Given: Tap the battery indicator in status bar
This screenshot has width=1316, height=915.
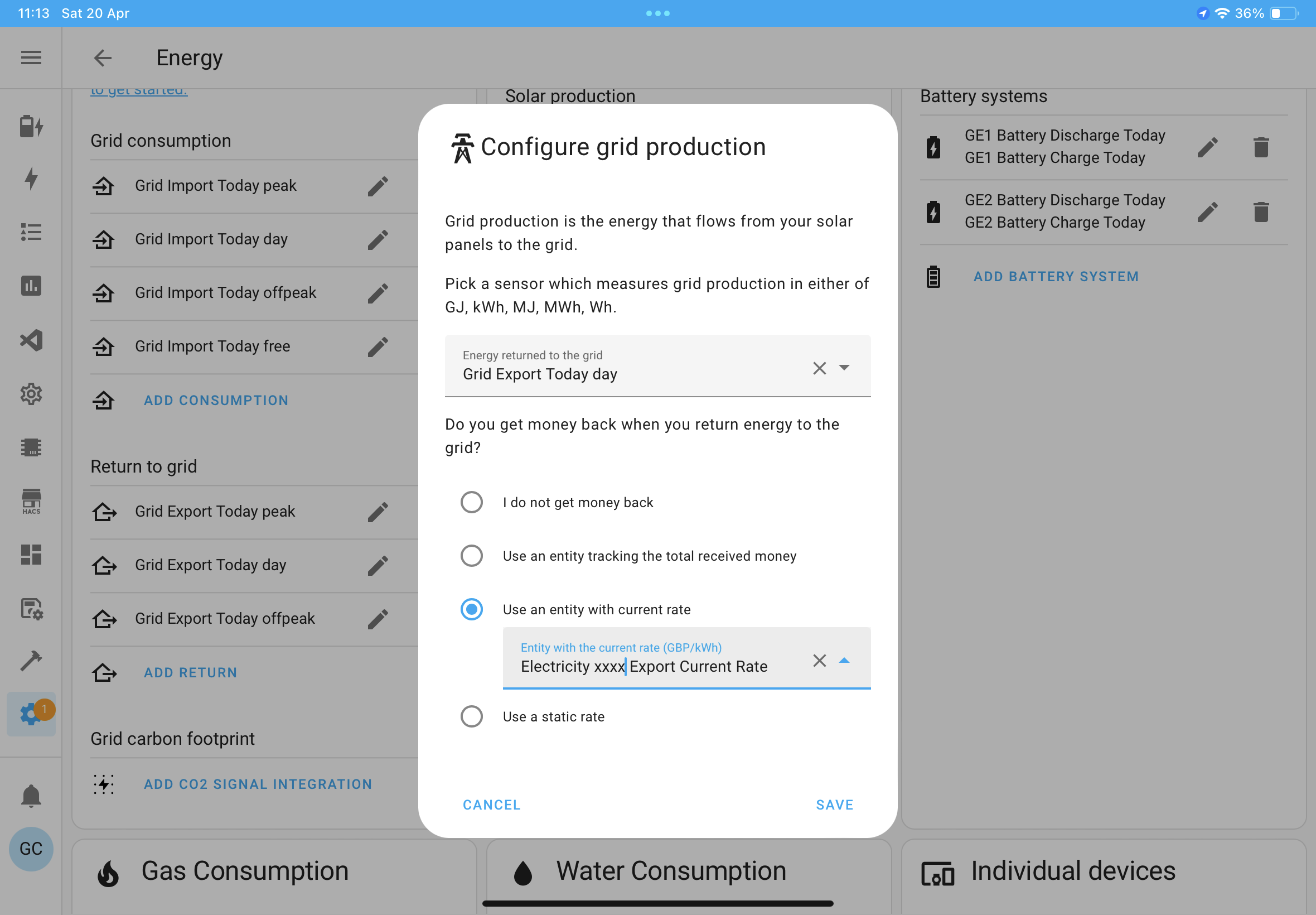Looking at the screenshot, I should 1284,13.
